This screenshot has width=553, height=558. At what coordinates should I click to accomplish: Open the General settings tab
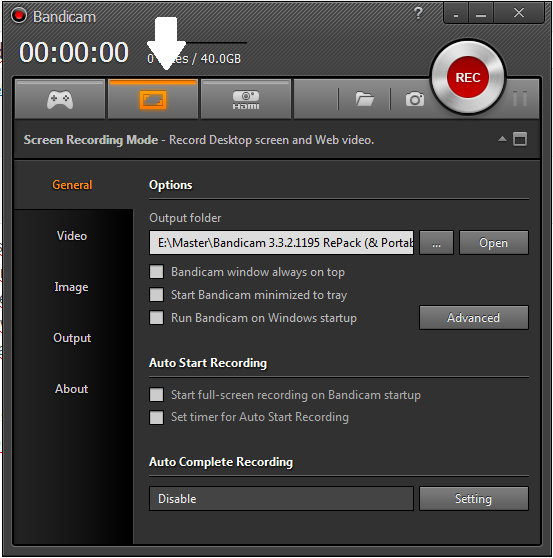[x=72, y=185]
